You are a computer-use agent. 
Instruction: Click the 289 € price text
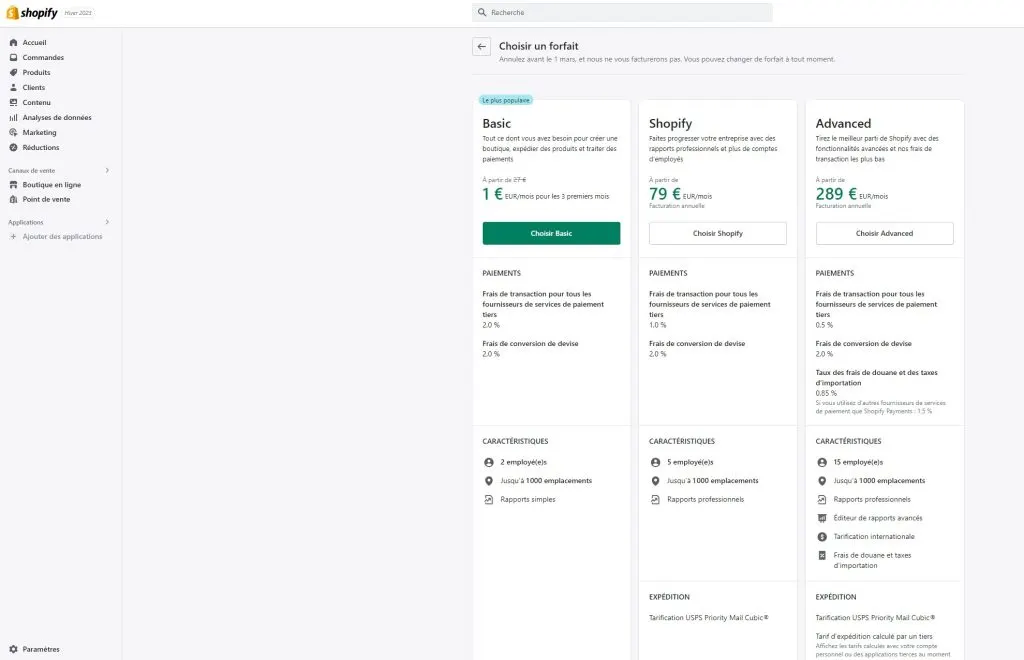(836, 194)
